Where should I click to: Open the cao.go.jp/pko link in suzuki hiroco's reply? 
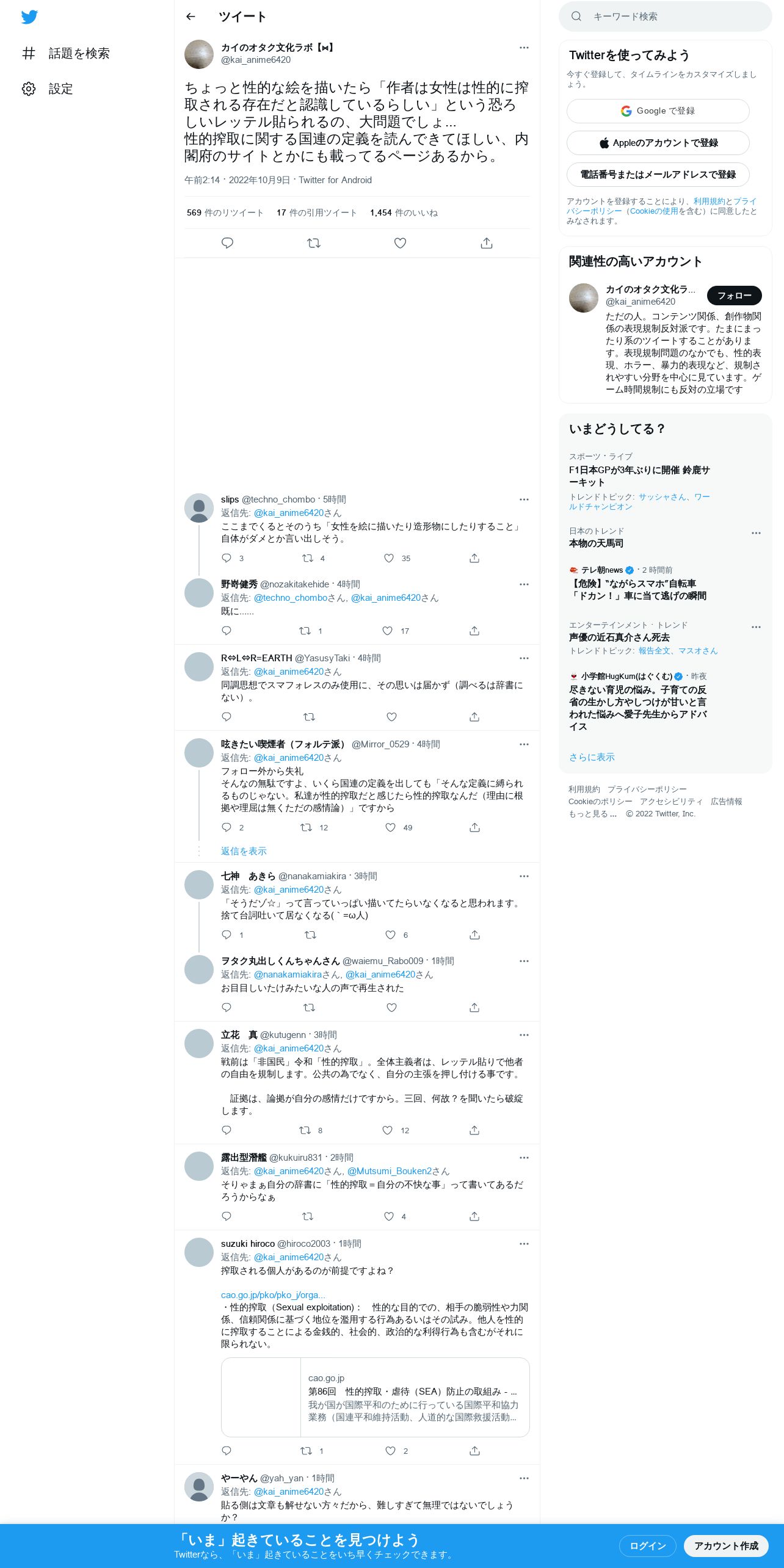(273, 1295)
